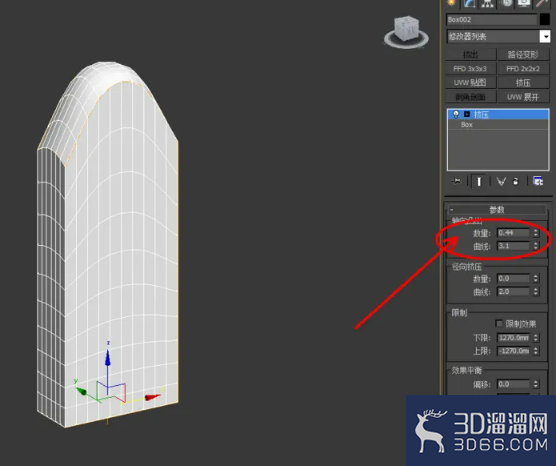
Task: Apply the UVW 贴图 modifier button
Action: 471,83
